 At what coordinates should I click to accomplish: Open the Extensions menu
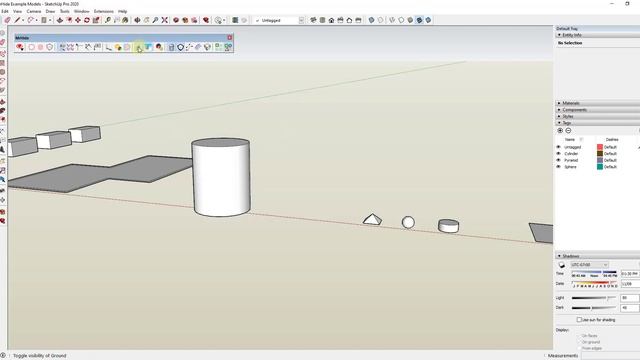(104, 11)
